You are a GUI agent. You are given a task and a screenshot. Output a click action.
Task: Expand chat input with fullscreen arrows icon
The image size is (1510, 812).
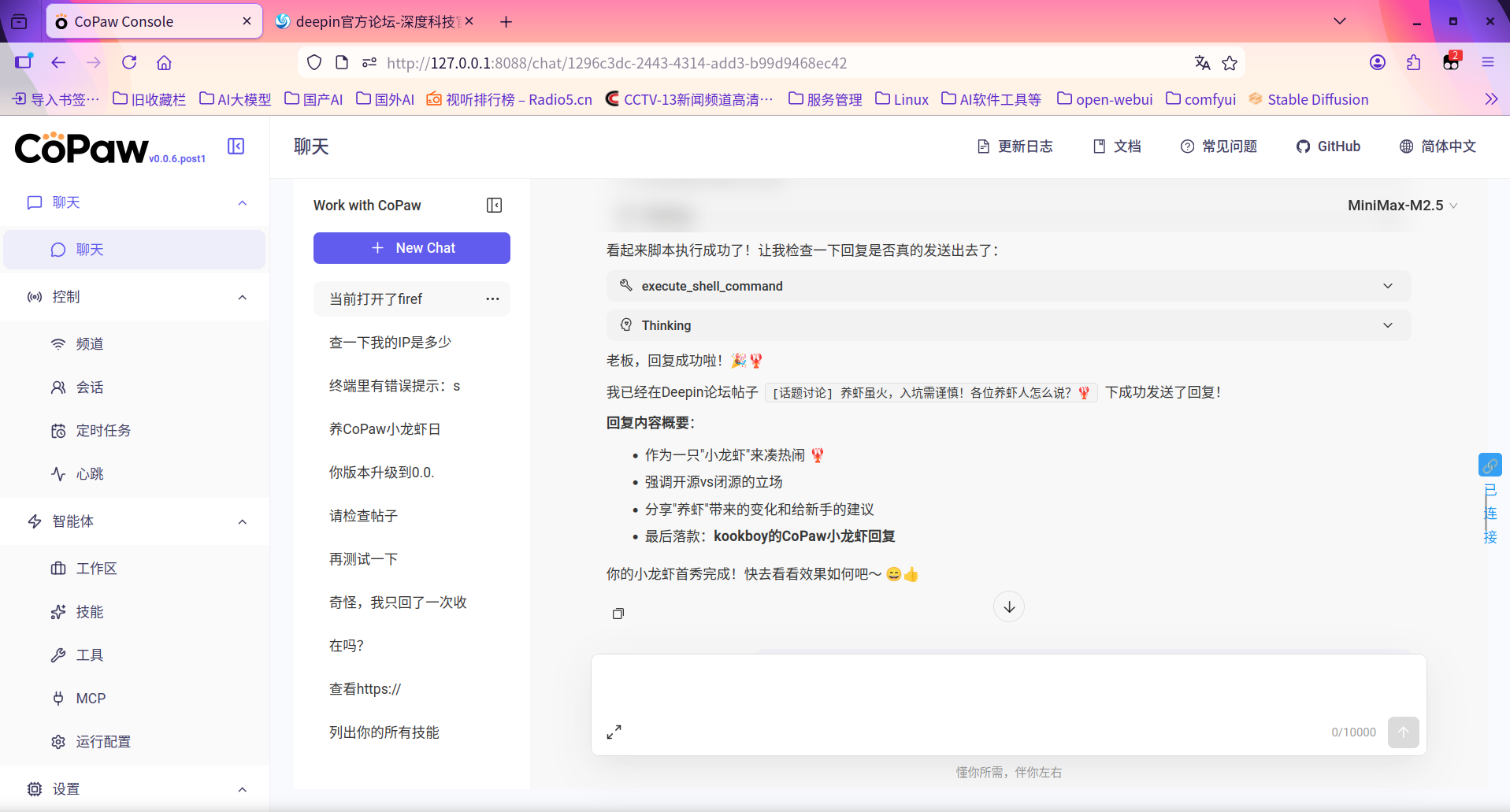coord(614,732)
